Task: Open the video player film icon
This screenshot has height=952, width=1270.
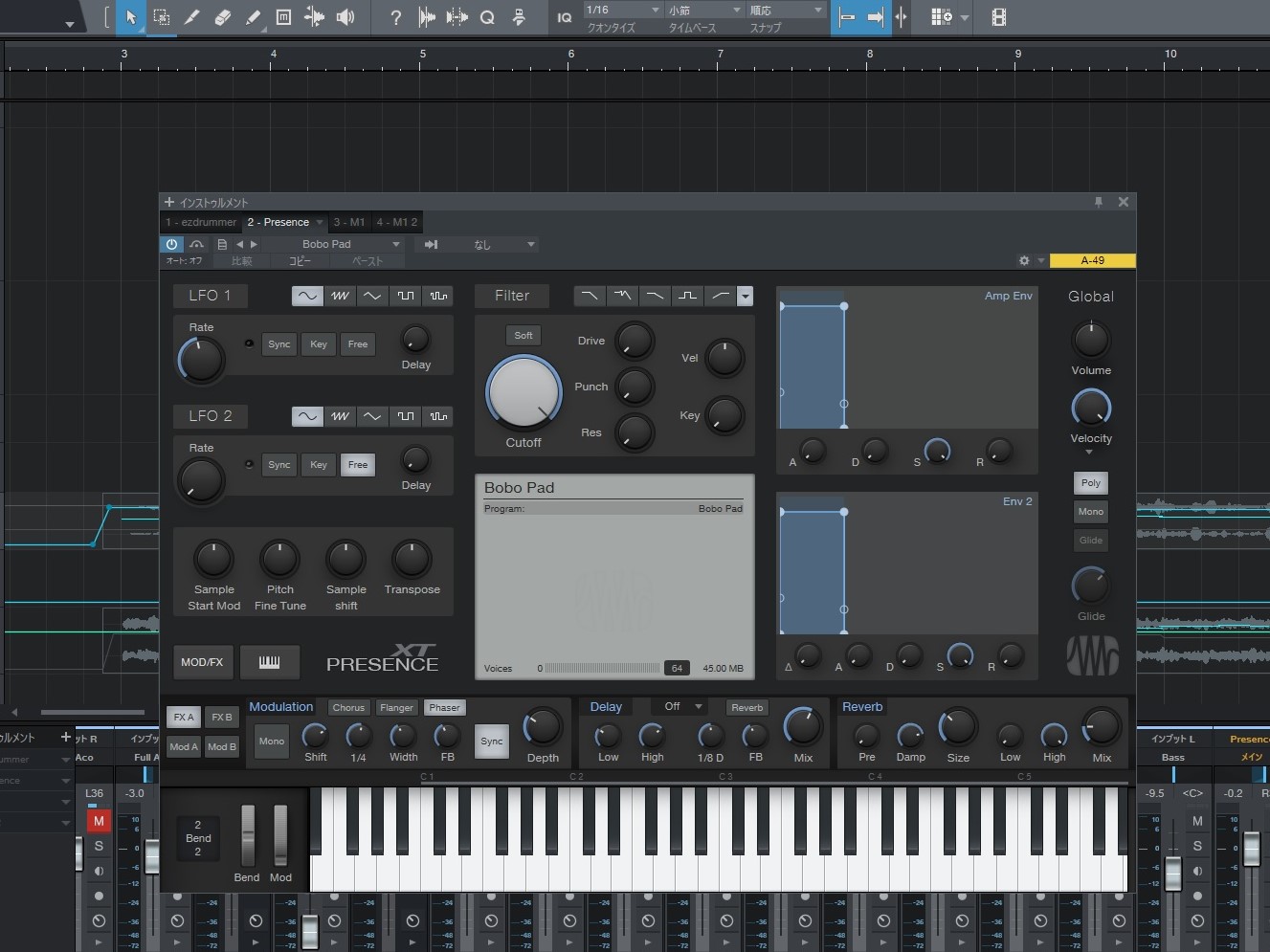Action: [x=998, y=17]
